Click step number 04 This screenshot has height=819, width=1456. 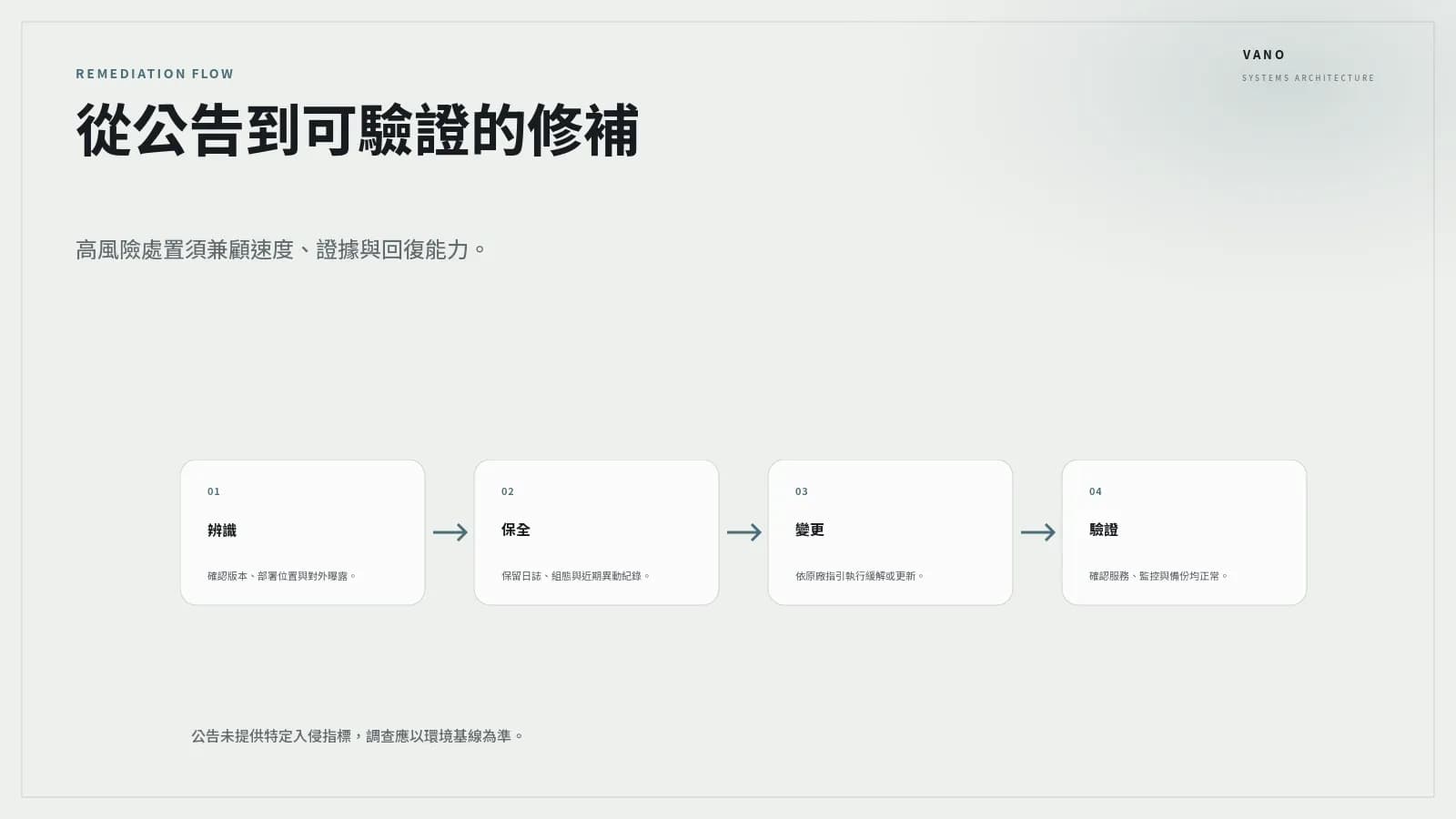[x=1096, y=491]
